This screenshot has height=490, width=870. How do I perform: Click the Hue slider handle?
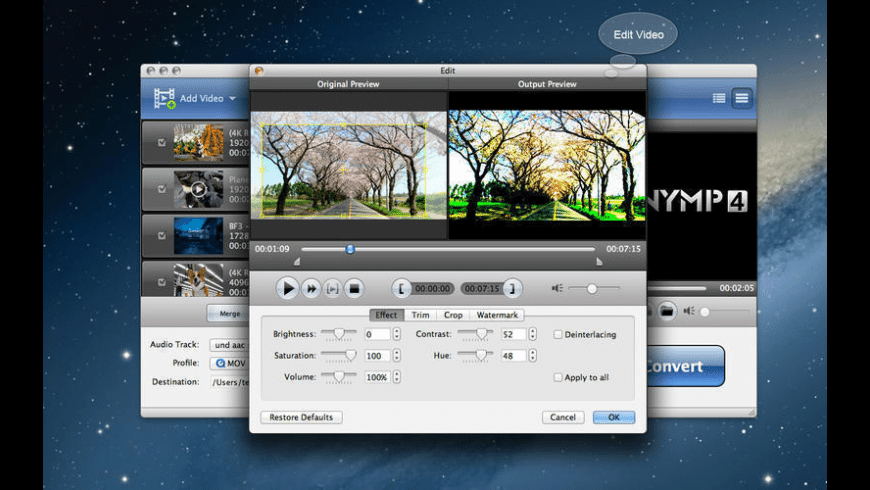(480, 355)
